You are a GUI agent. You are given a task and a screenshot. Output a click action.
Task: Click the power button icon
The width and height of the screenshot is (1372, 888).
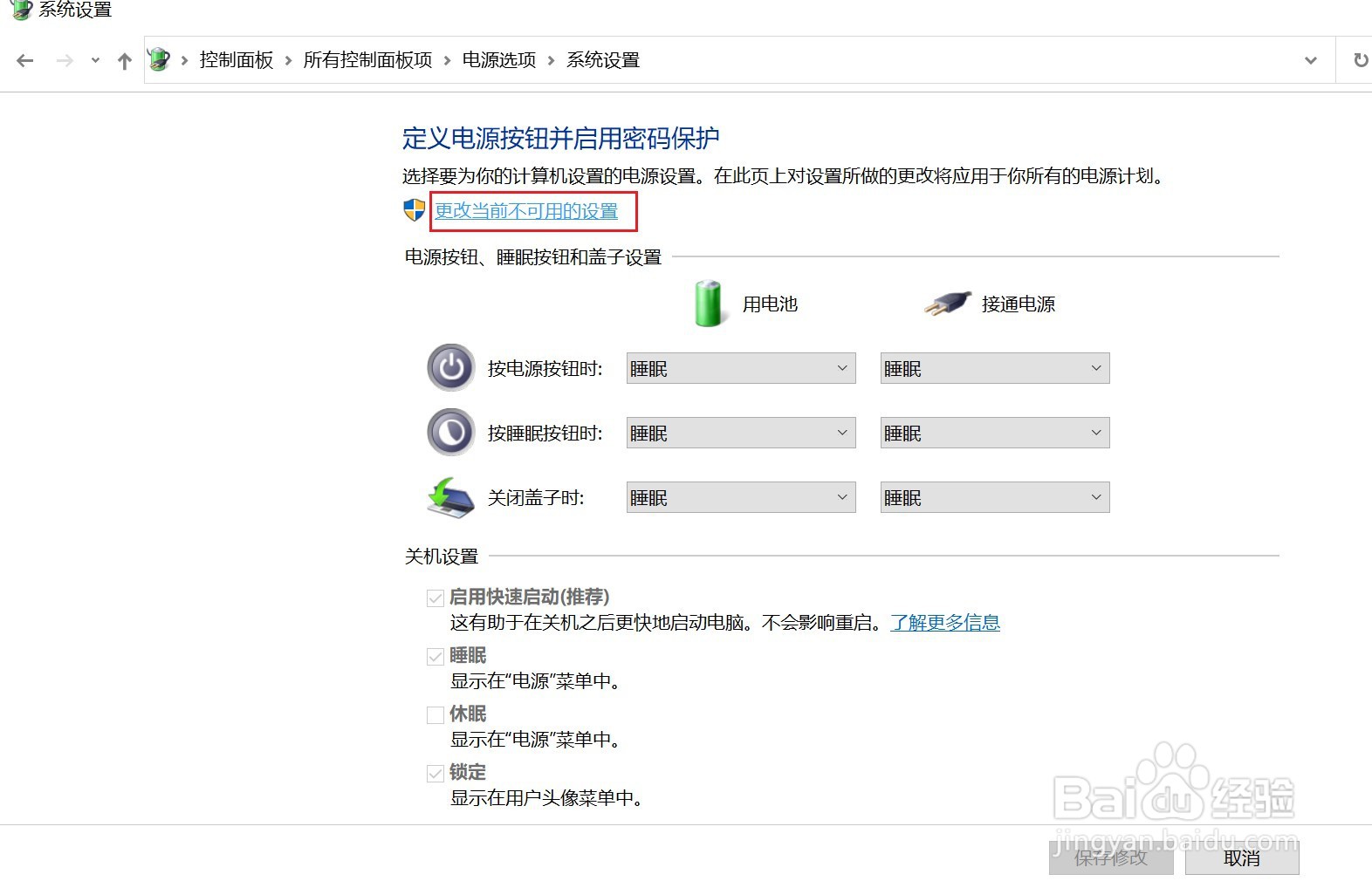(451, 368)
